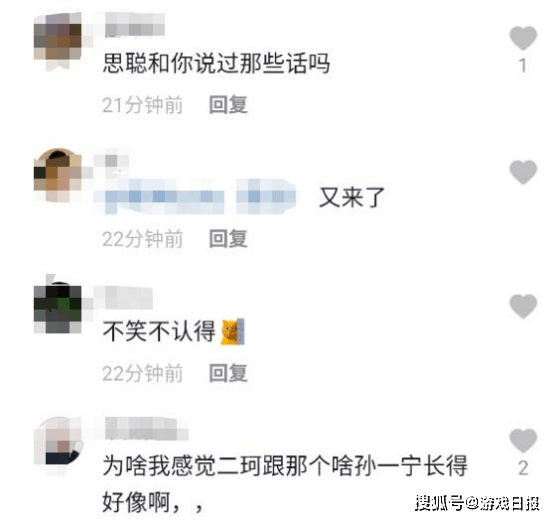This screenshot has width=554, height=520.
Task: Tap the comment text '又来了'
Action: (x=352, y=197)
